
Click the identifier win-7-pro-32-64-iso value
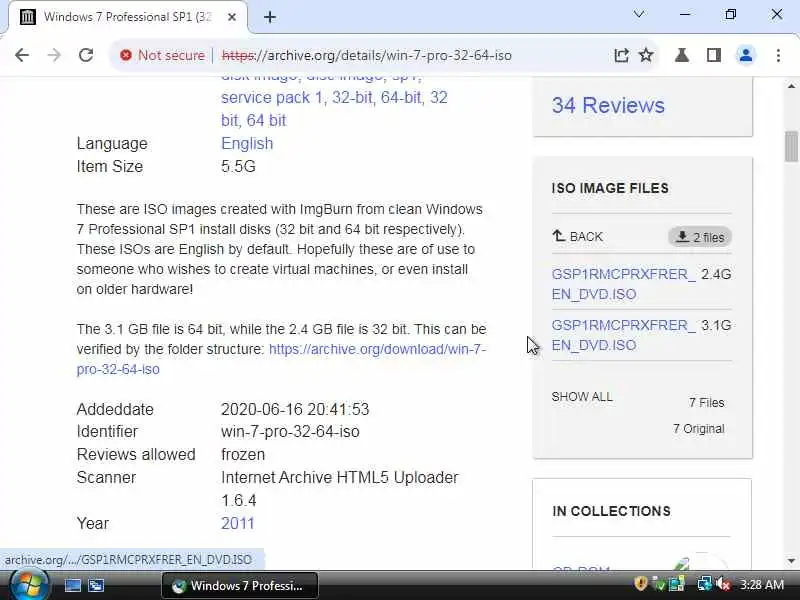click(x=290, y=432)
